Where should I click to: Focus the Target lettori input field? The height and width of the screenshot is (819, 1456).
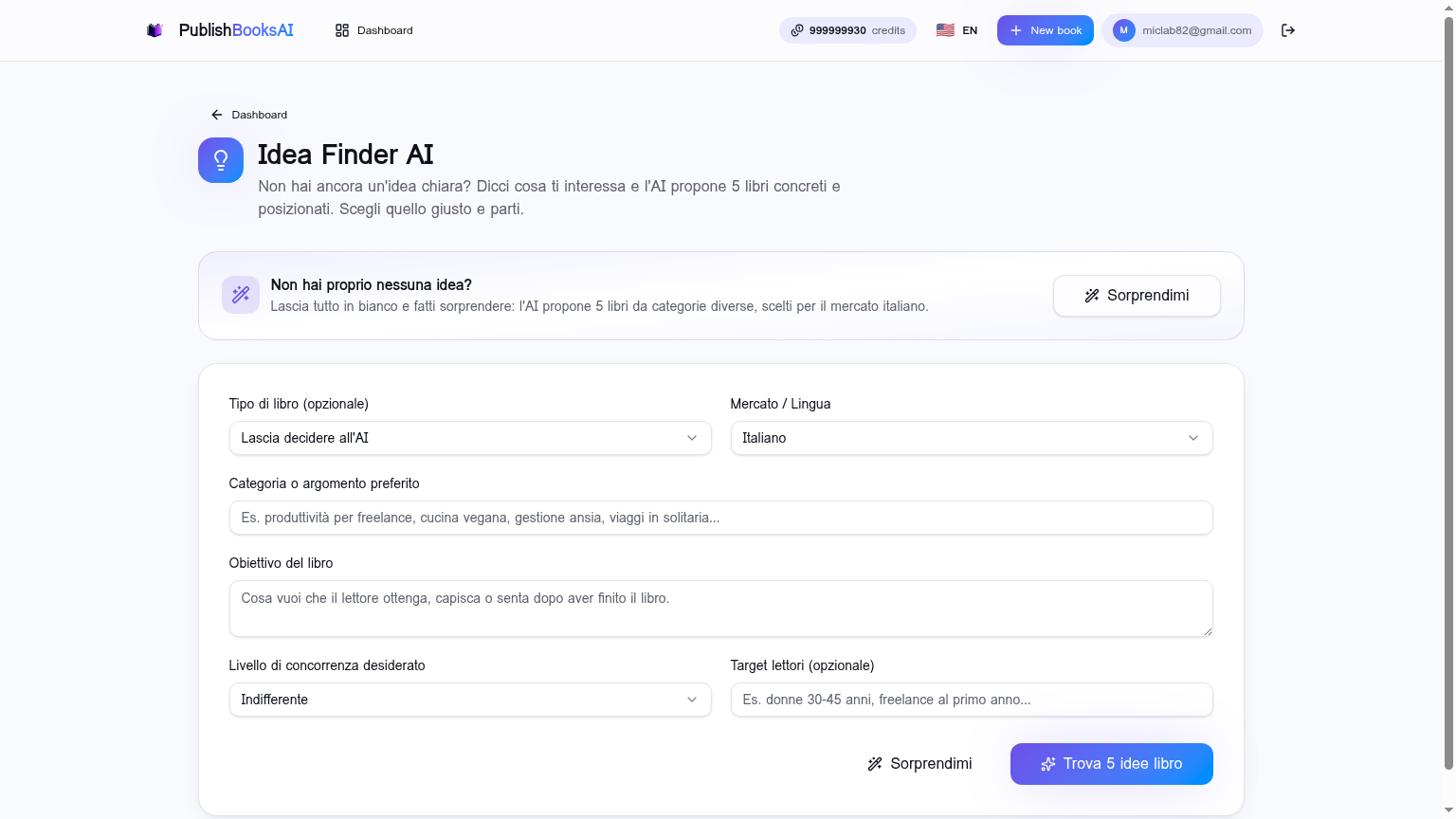[972, 700]
